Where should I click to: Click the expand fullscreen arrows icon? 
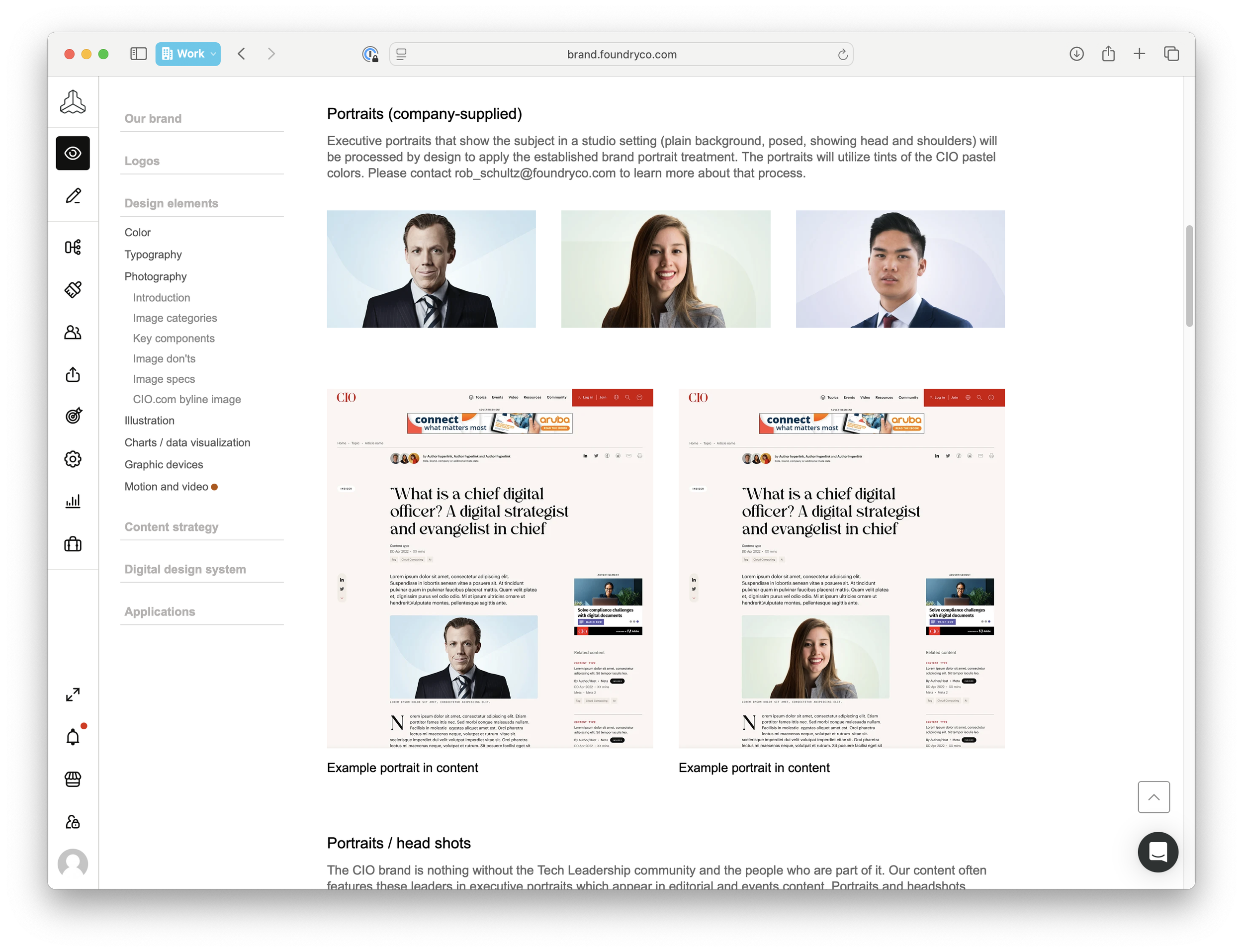point(73,694)
